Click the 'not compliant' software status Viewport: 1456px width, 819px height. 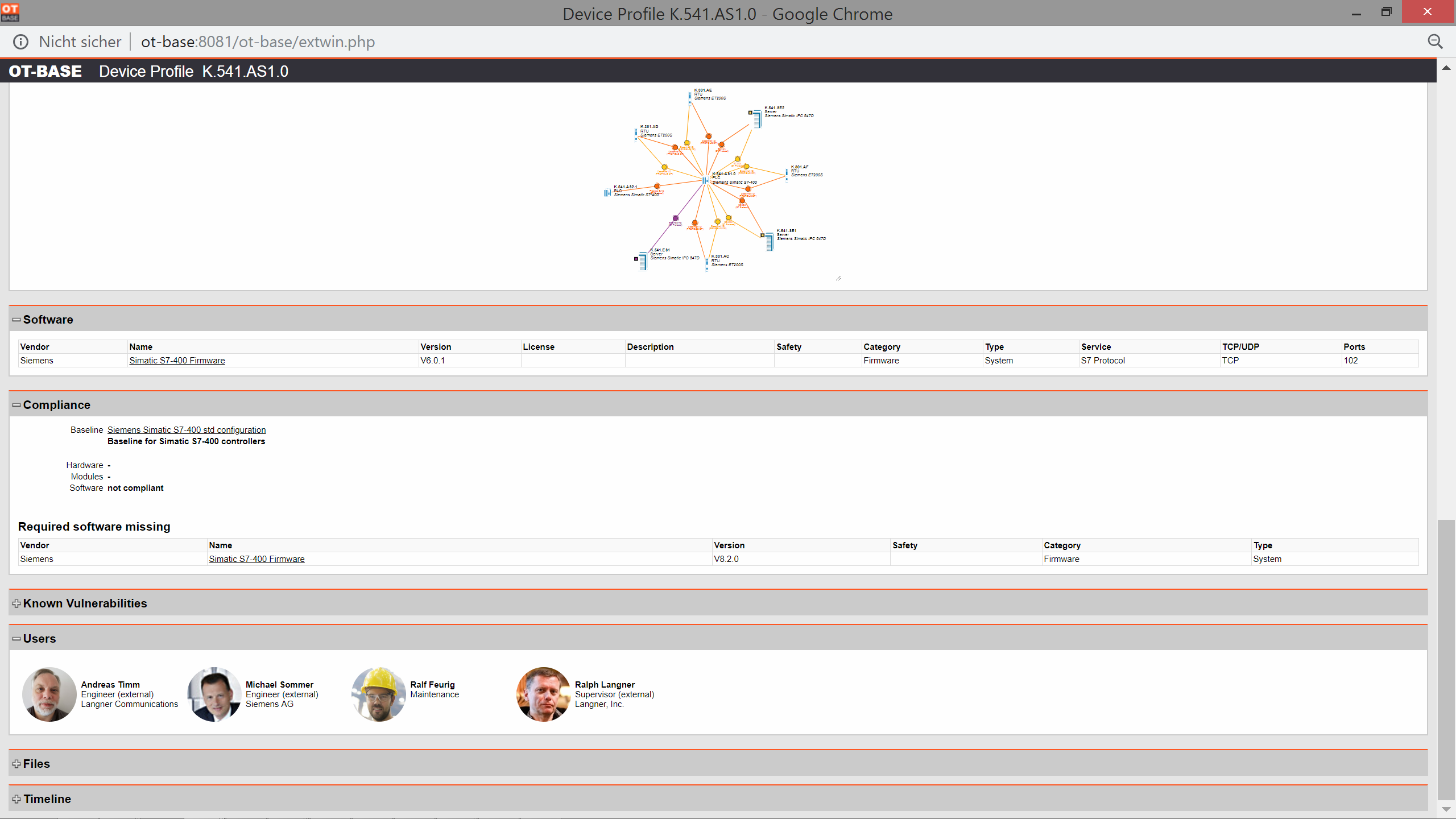click(135, 488)
